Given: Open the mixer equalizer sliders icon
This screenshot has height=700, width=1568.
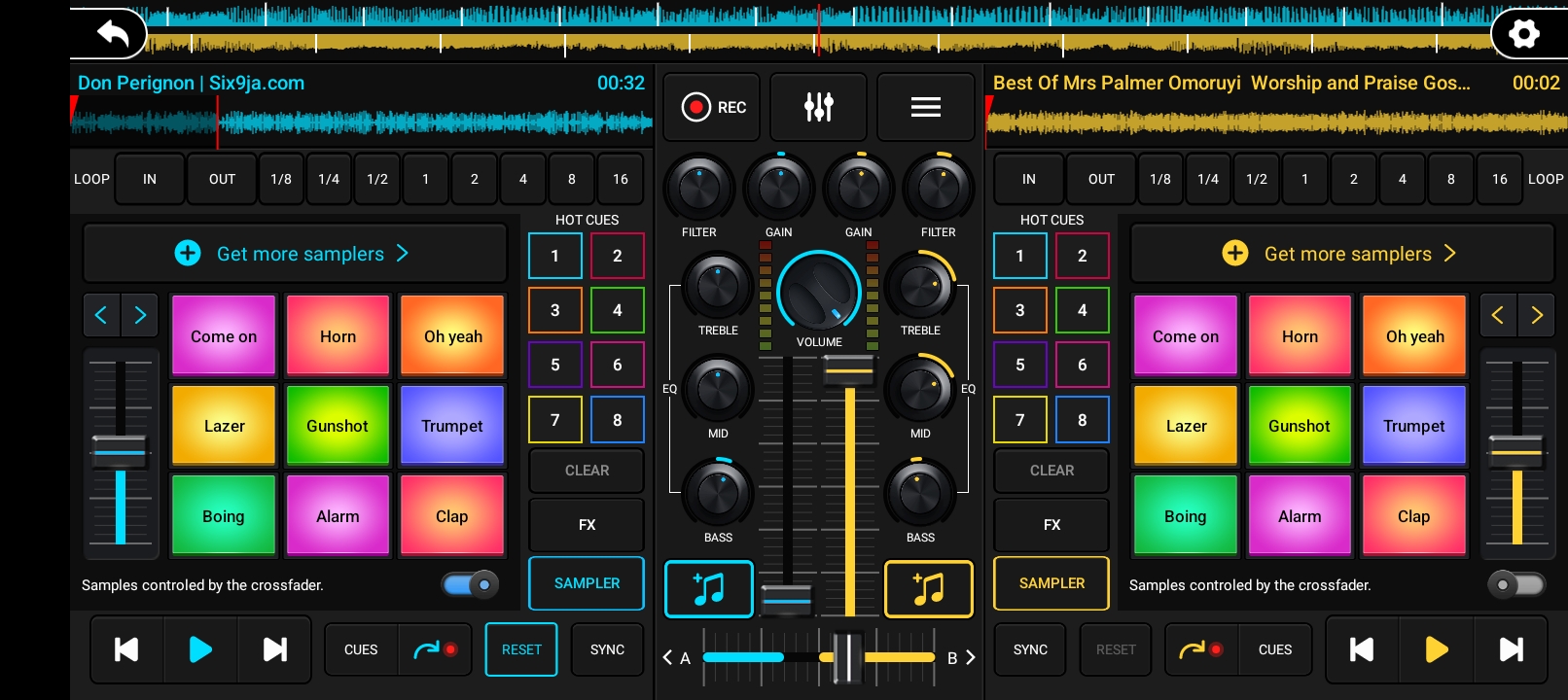Looking at the screenshot, I should [x=818, y=107].
